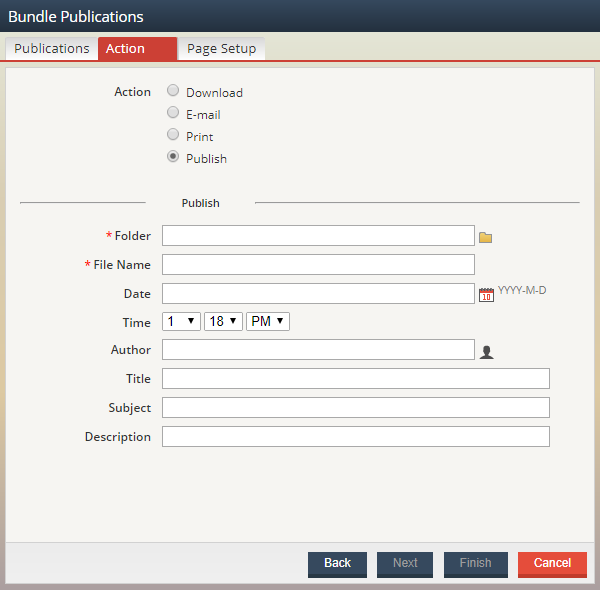Screen dimensions: 600x590
Task: Click the Bundle Publications dialog title
Action: click(x=76, y=16)
